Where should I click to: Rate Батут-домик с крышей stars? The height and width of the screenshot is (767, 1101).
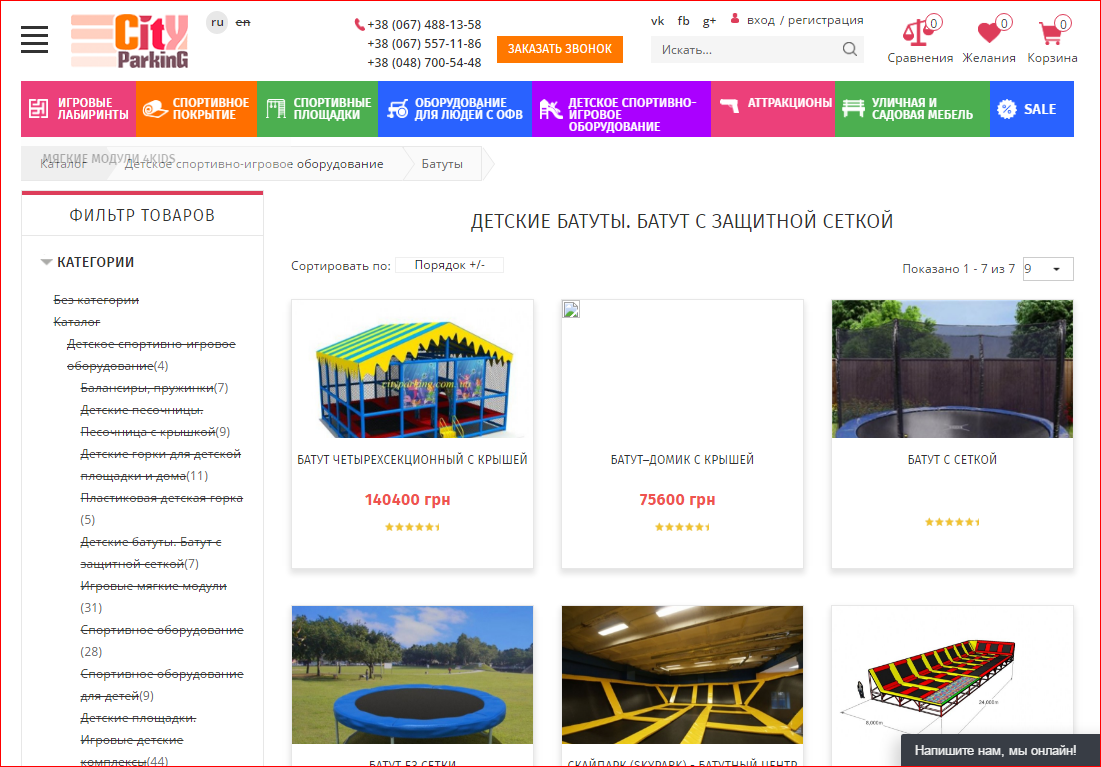pyautogui.click(x=682, y=527)
